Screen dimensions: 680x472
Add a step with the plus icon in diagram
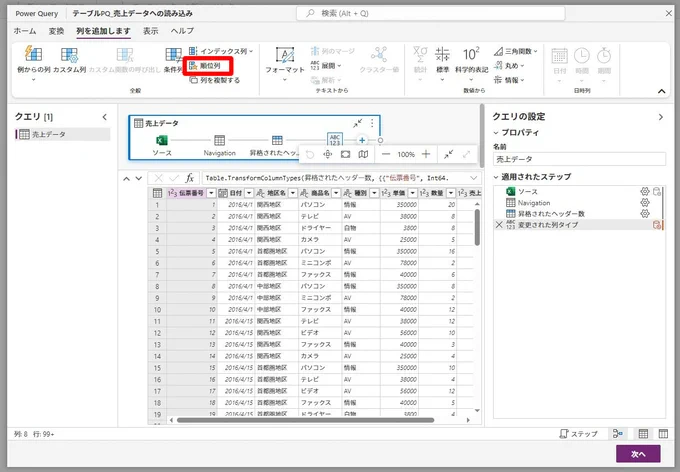click(362, 140)
